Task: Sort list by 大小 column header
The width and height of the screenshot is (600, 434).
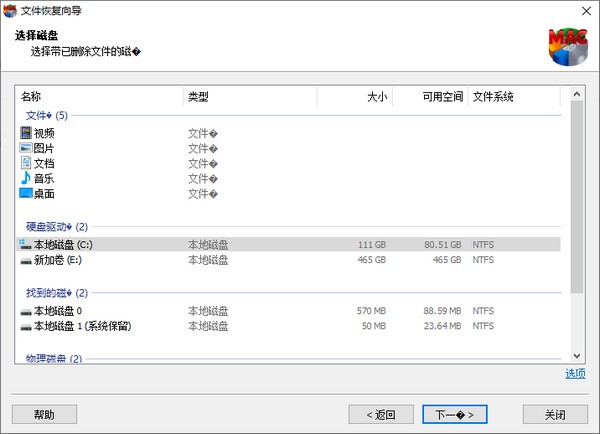Action: [x=355, y=97]
